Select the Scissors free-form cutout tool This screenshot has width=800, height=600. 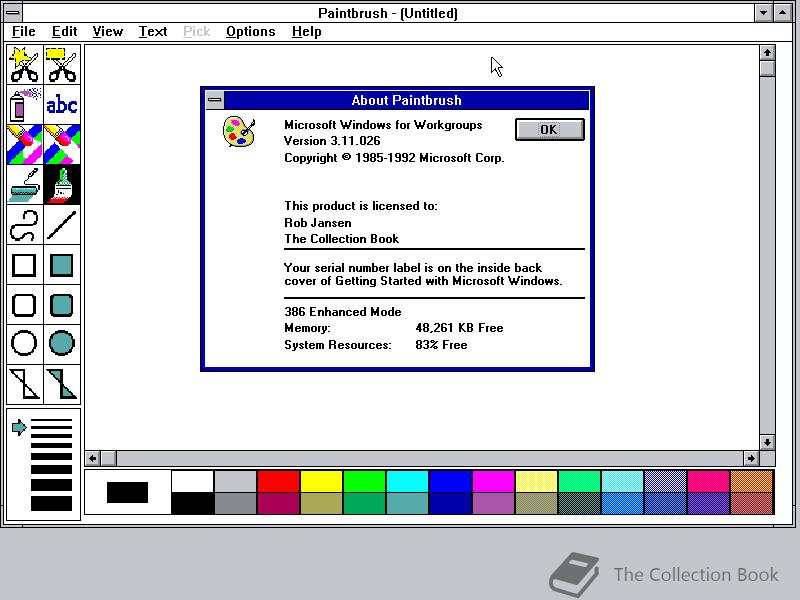click(x=24, y=65)
